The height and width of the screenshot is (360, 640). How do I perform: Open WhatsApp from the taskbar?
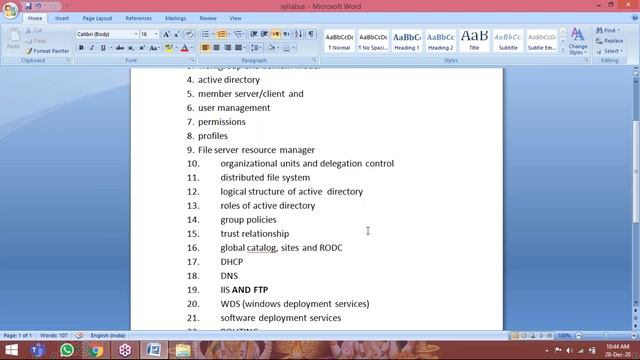[x=67, y=350]
